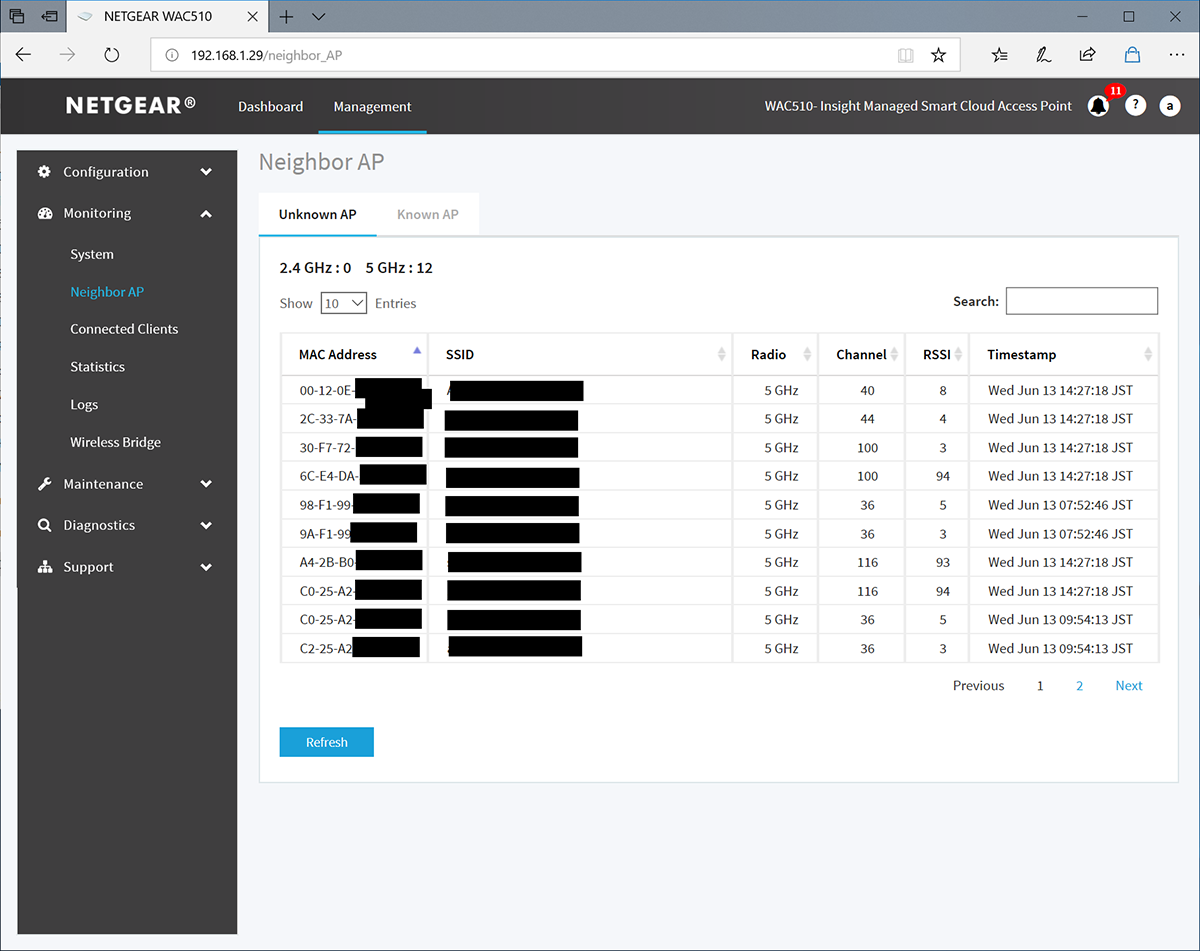Open the favorites hub icon
This screenshot has width=1200, height=951.
tap(1000, 56)
